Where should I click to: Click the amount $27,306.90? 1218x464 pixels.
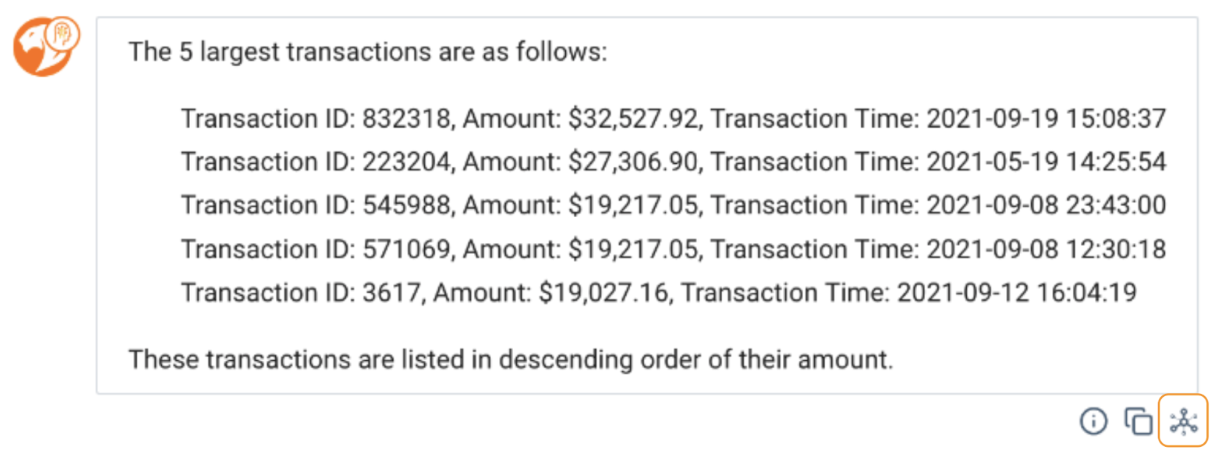click(632, 162)
